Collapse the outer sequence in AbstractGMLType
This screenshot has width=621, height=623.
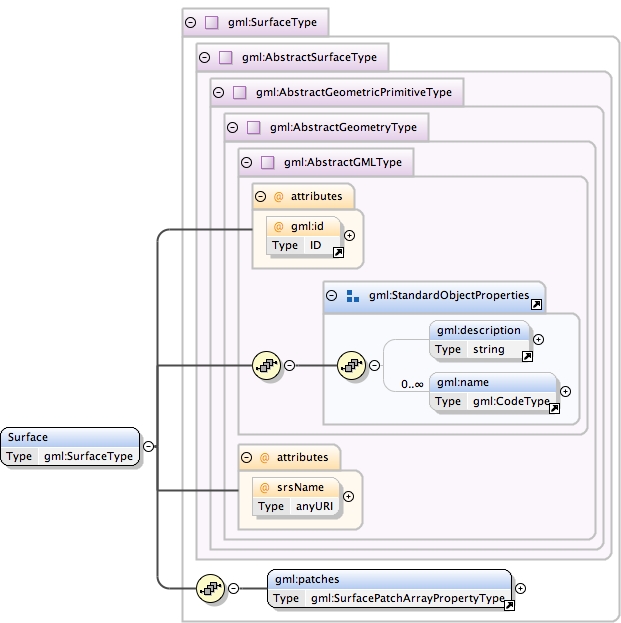point(290,366)
